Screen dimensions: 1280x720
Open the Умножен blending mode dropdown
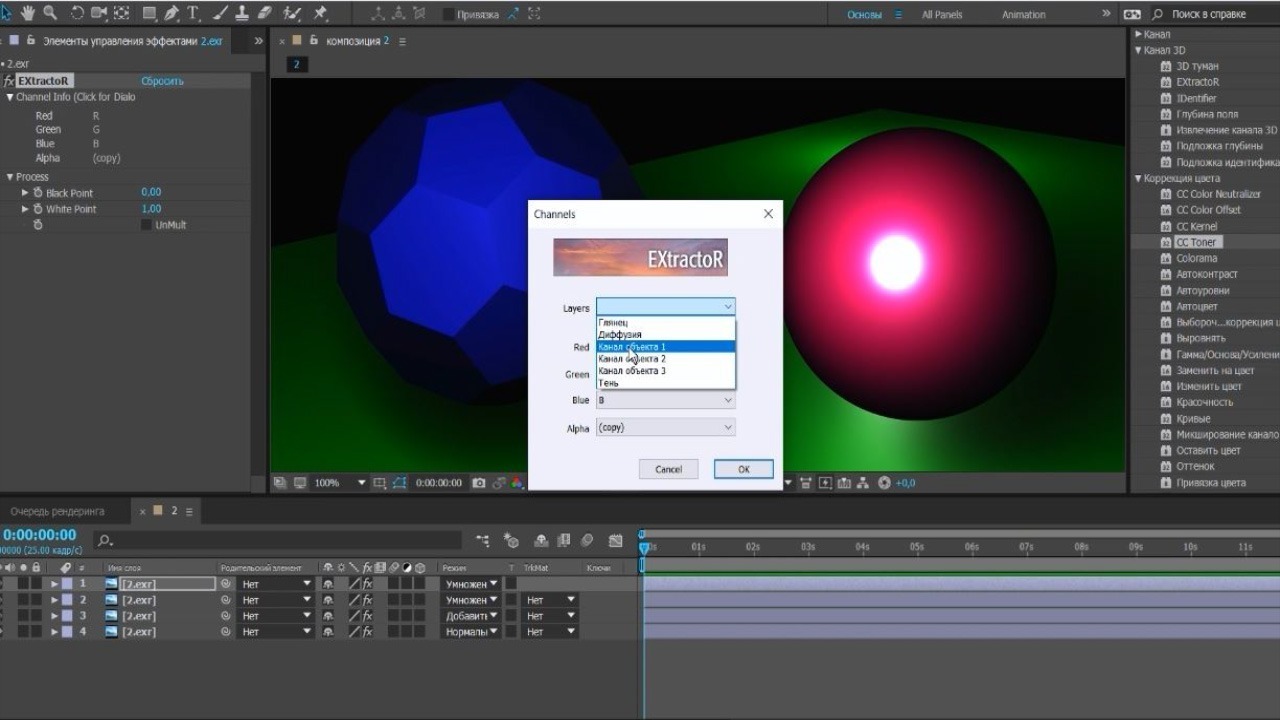(x=470, y=583)
